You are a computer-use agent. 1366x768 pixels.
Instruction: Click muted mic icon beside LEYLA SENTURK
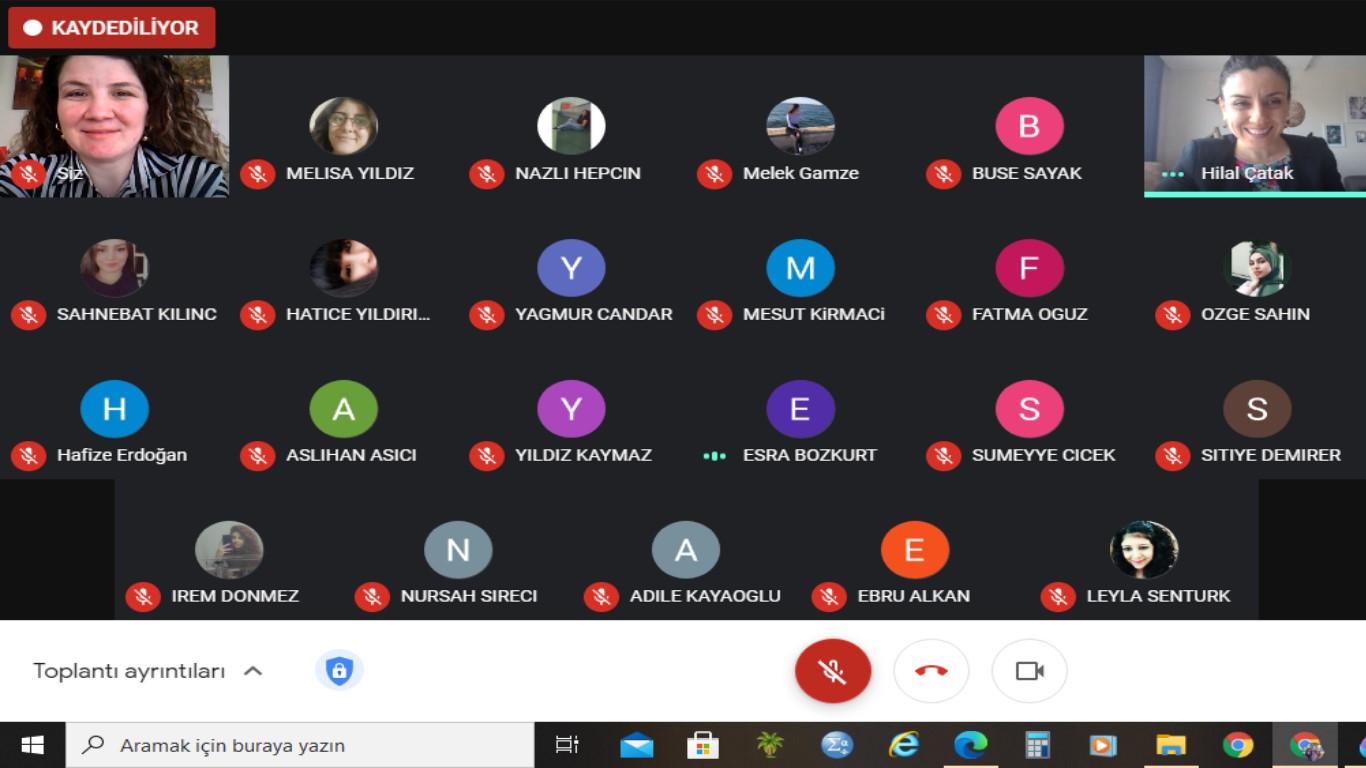point(1057,597)
